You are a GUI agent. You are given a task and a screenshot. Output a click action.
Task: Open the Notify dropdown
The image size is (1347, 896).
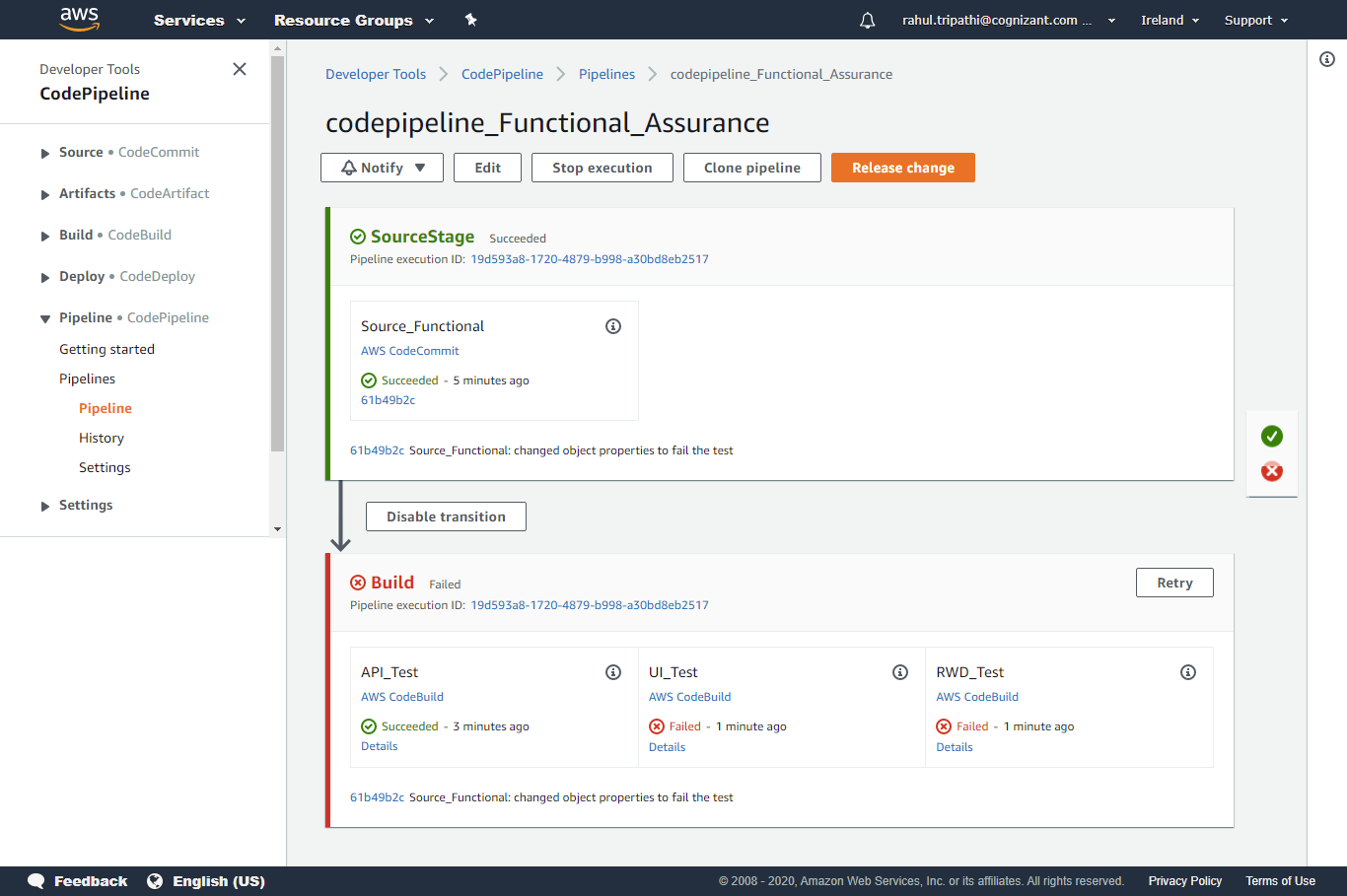[x=382, y=168]
